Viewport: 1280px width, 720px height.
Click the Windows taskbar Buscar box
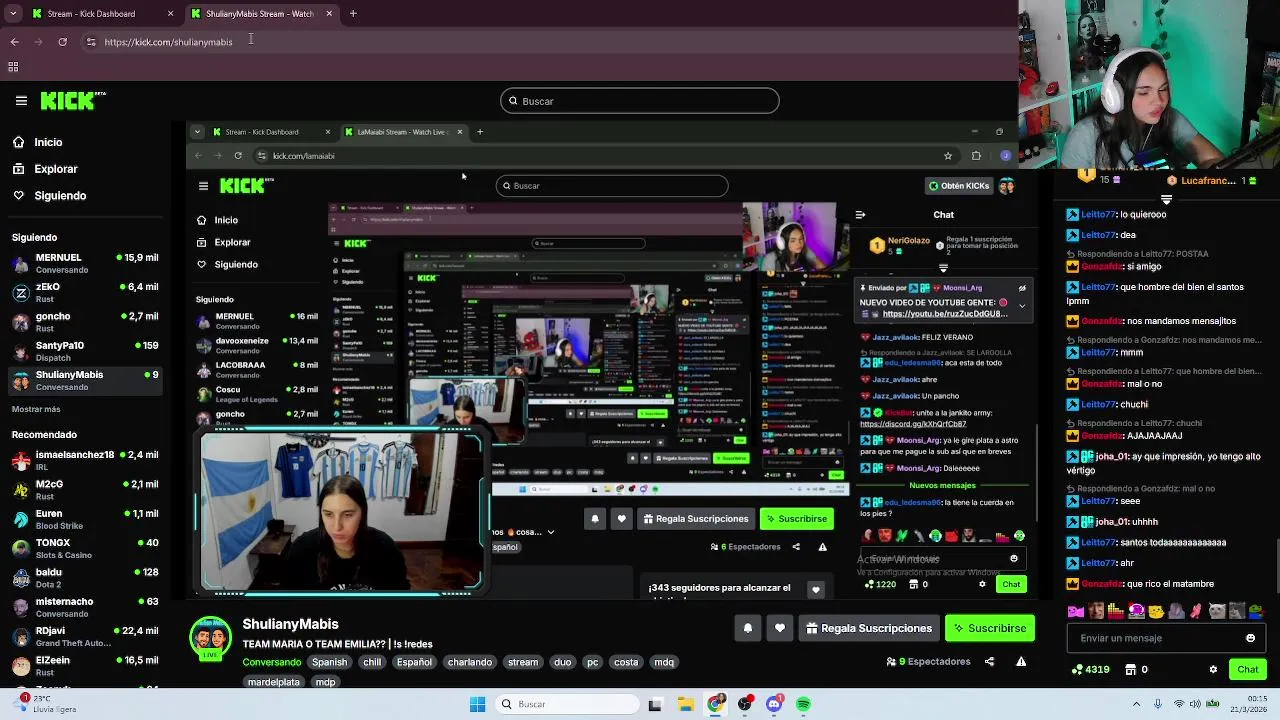tap(565, 704)
